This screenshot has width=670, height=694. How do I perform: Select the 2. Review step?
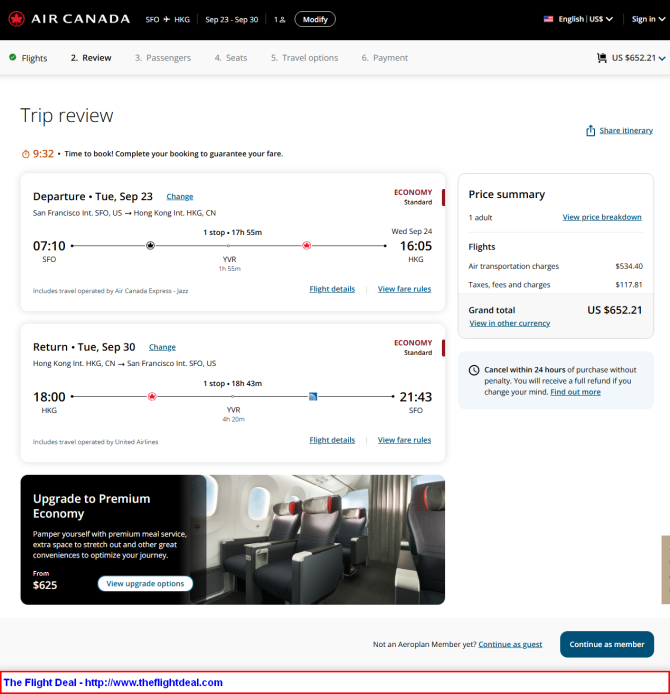tap(91, 58)
